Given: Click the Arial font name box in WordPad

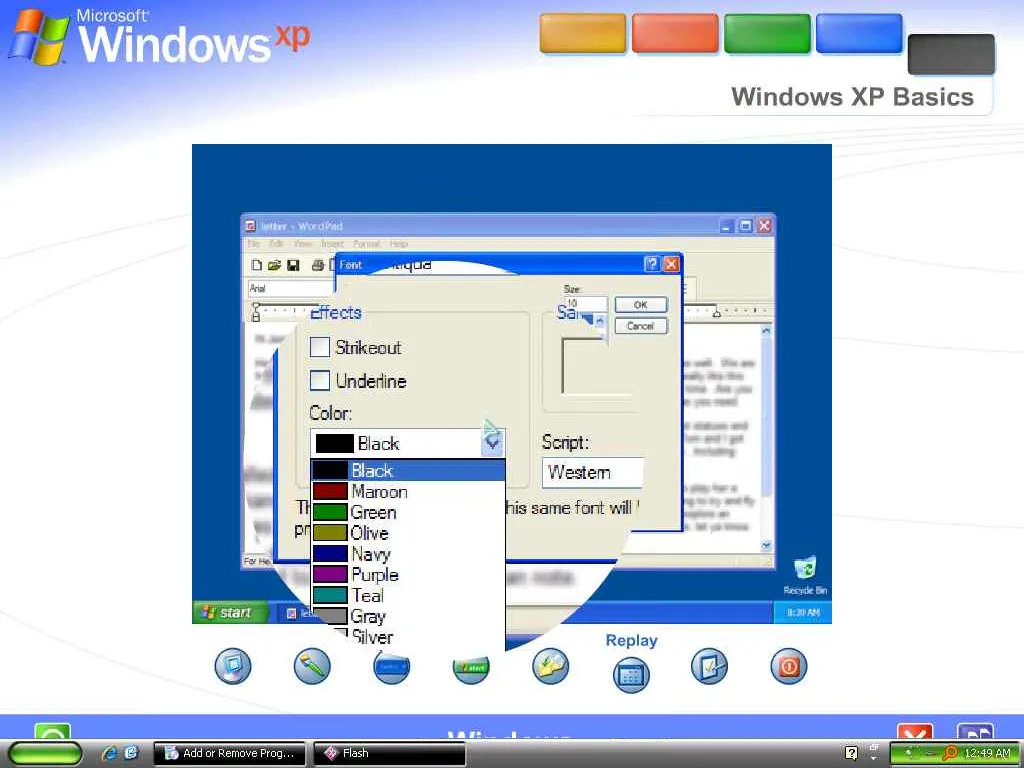Looking at the screenshot, I should click(x=291, y=288).
